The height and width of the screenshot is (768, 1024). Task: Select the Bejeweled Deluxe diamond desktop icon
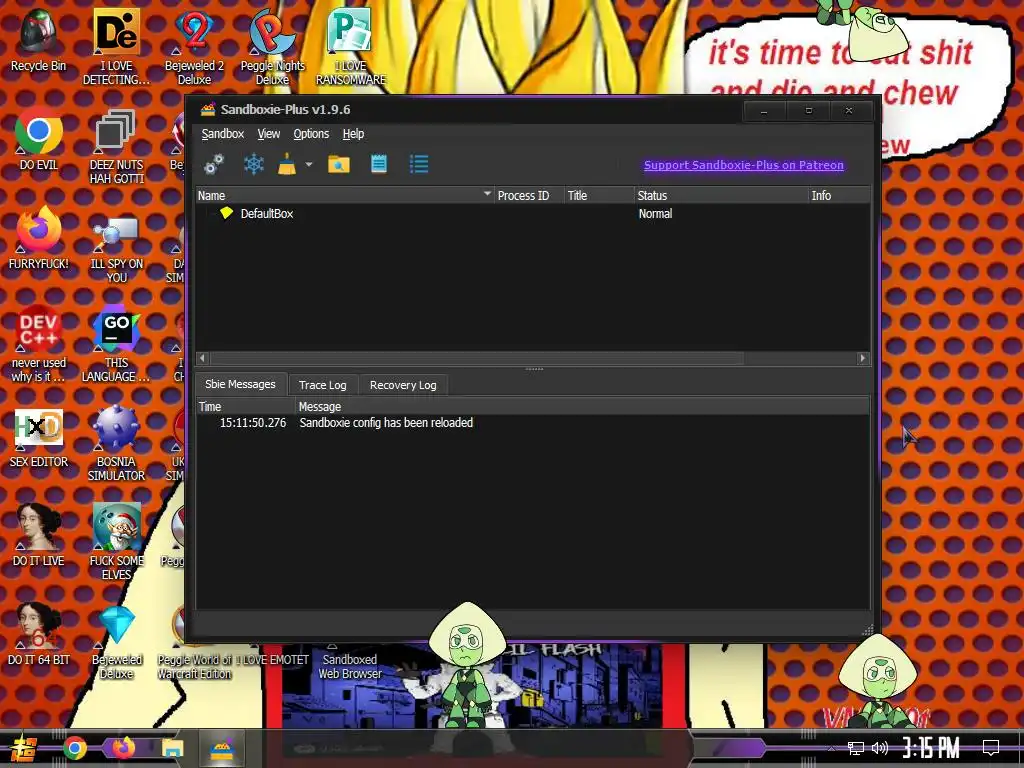click(x=116, y=642)
